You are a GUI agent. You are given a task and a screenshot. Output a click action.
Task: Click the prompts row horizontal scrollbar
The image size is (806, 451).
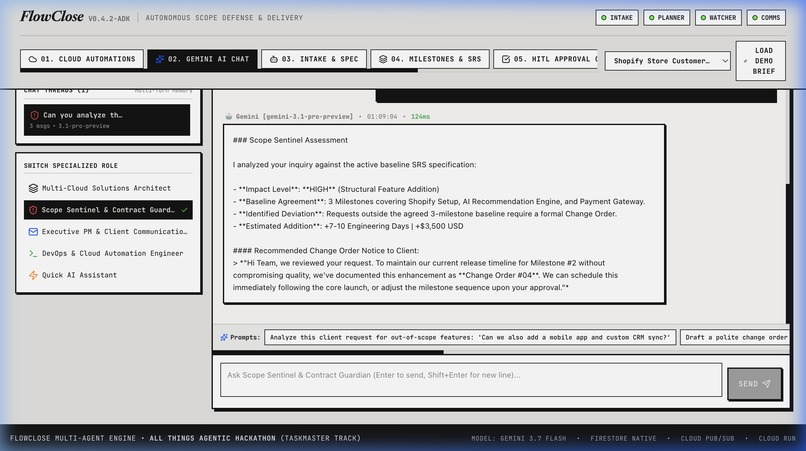[328, 352]
